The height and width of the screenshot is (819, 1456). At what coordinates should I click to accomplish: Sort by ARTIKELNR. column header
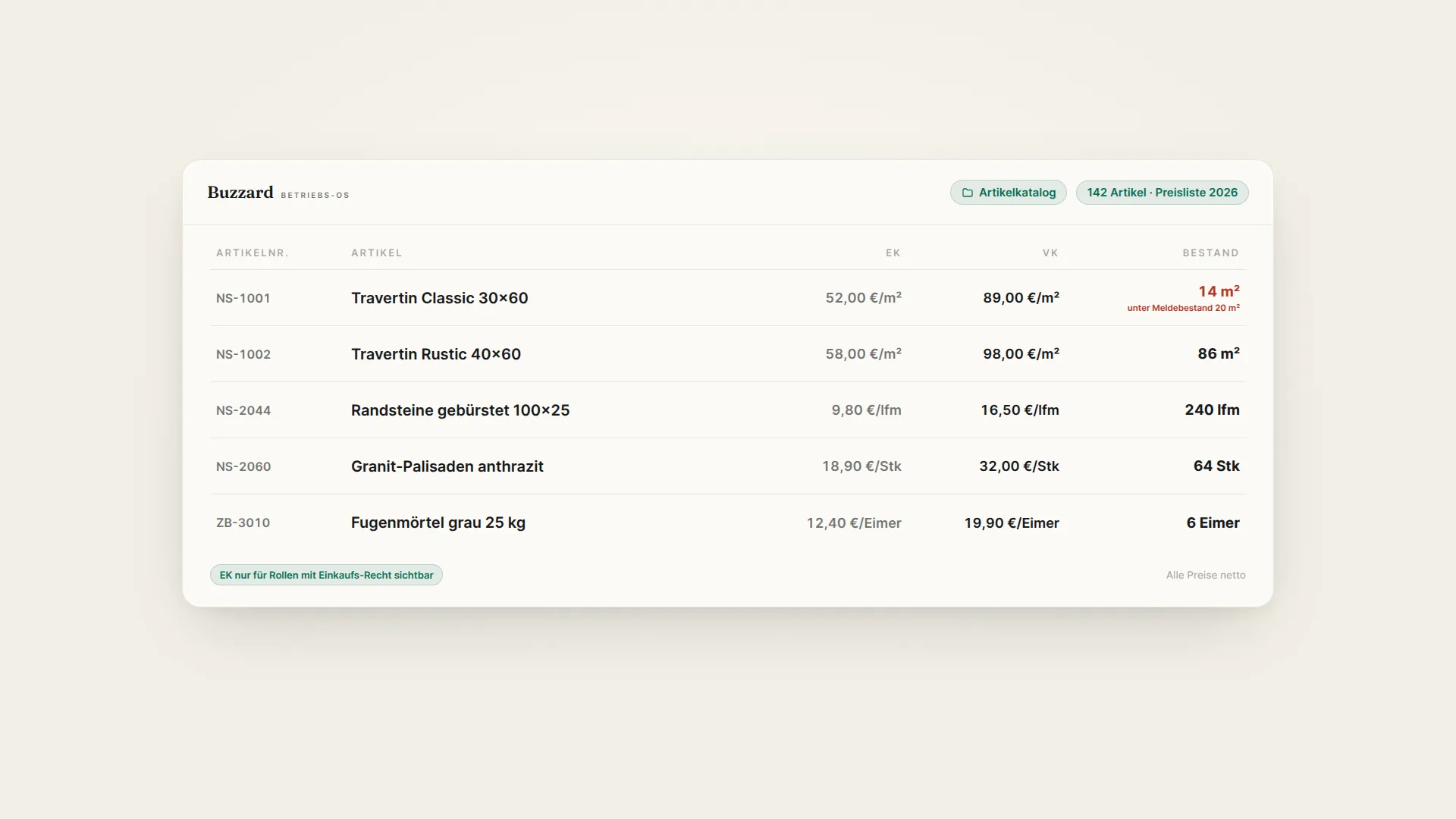pos(253,253)
